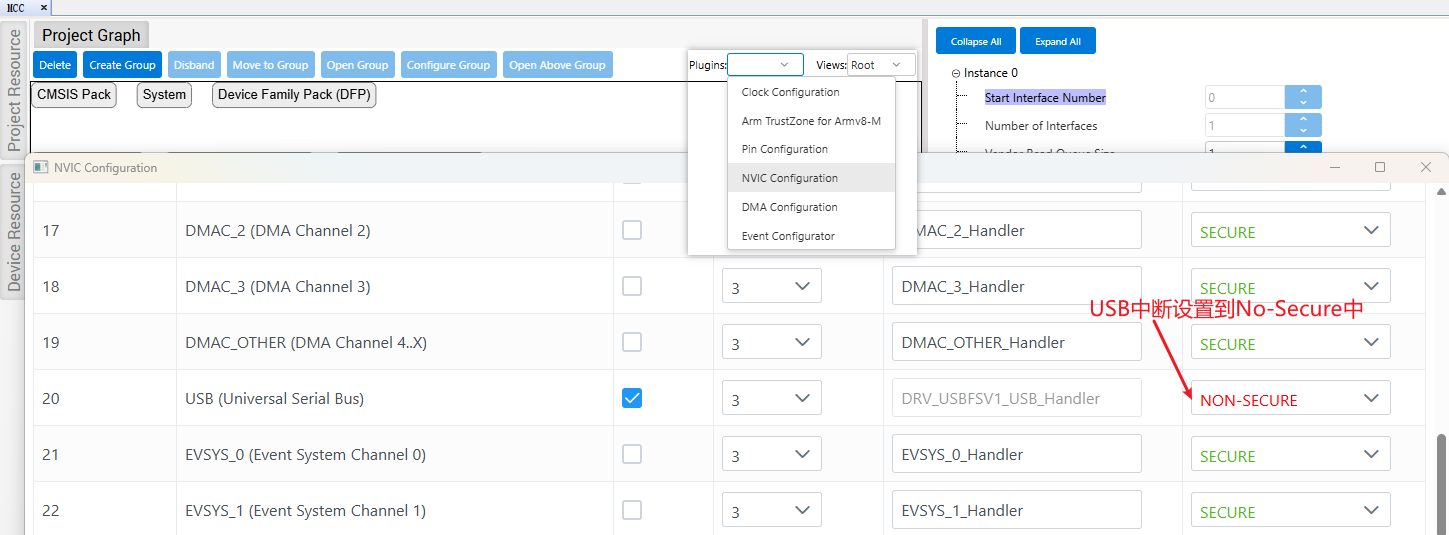Image resolution: width=1449 pixels, height=535 pixels.
Task: Click the USB (Universal Serial Bus) row label
Action: click(x=274, y=398)
